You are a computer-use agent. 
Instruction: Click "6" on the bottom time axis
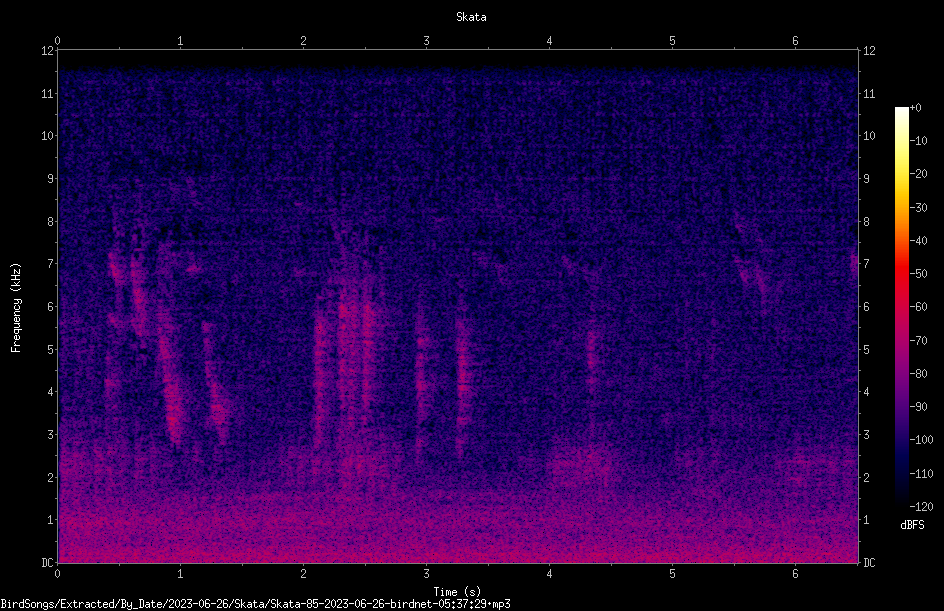click(x=795, y=574)
